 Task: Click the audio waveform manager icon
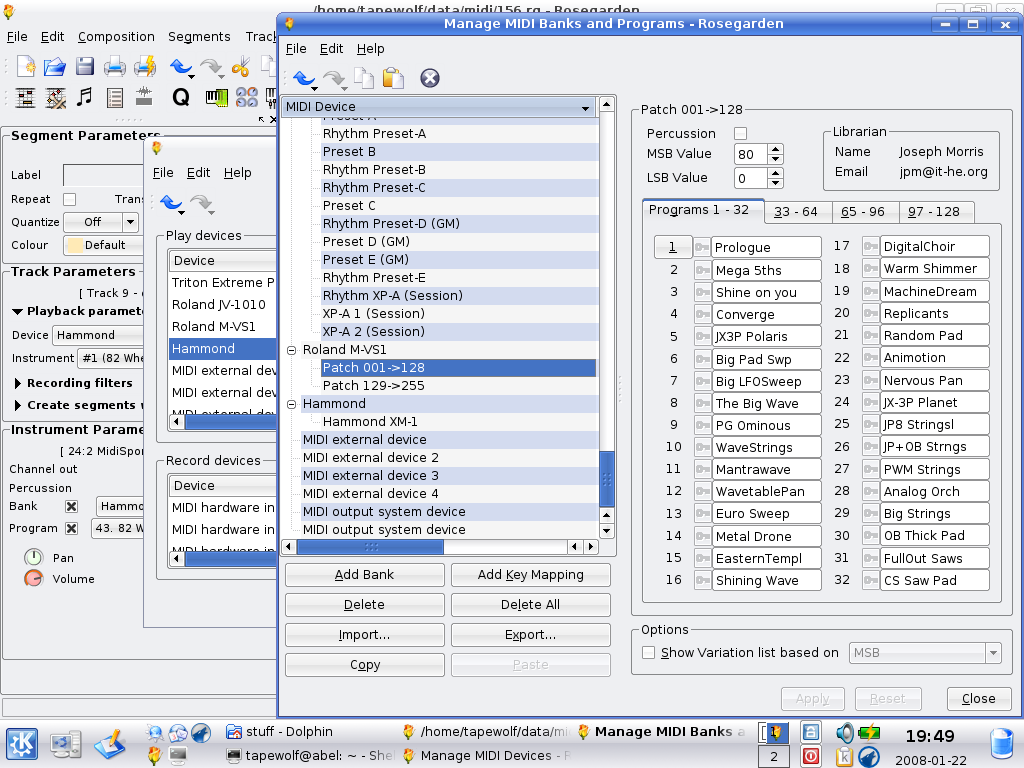(144, 96)
